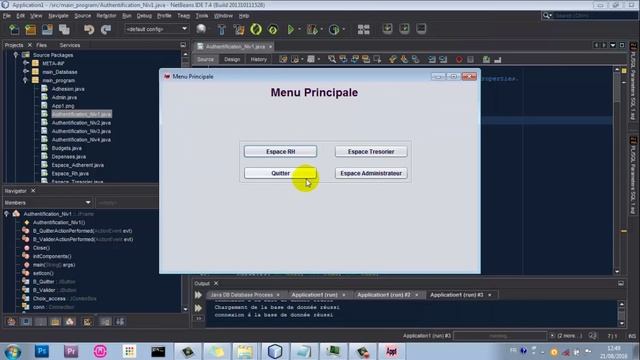Click the Profile Project toolbar icon
Viewport: 640px width, 360px height.
tap(334, 29)
